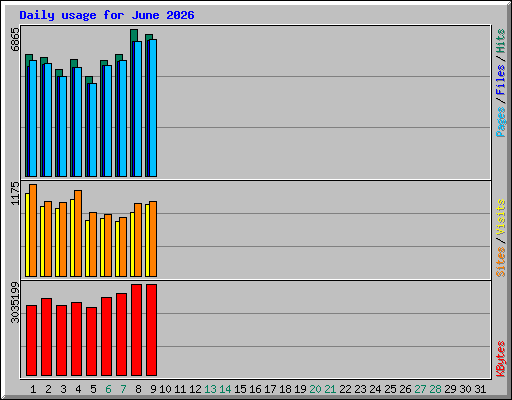Click the '6865' hits axis value
The width and height of the screenshot is (512, 400).
click(x=15, y=39)
